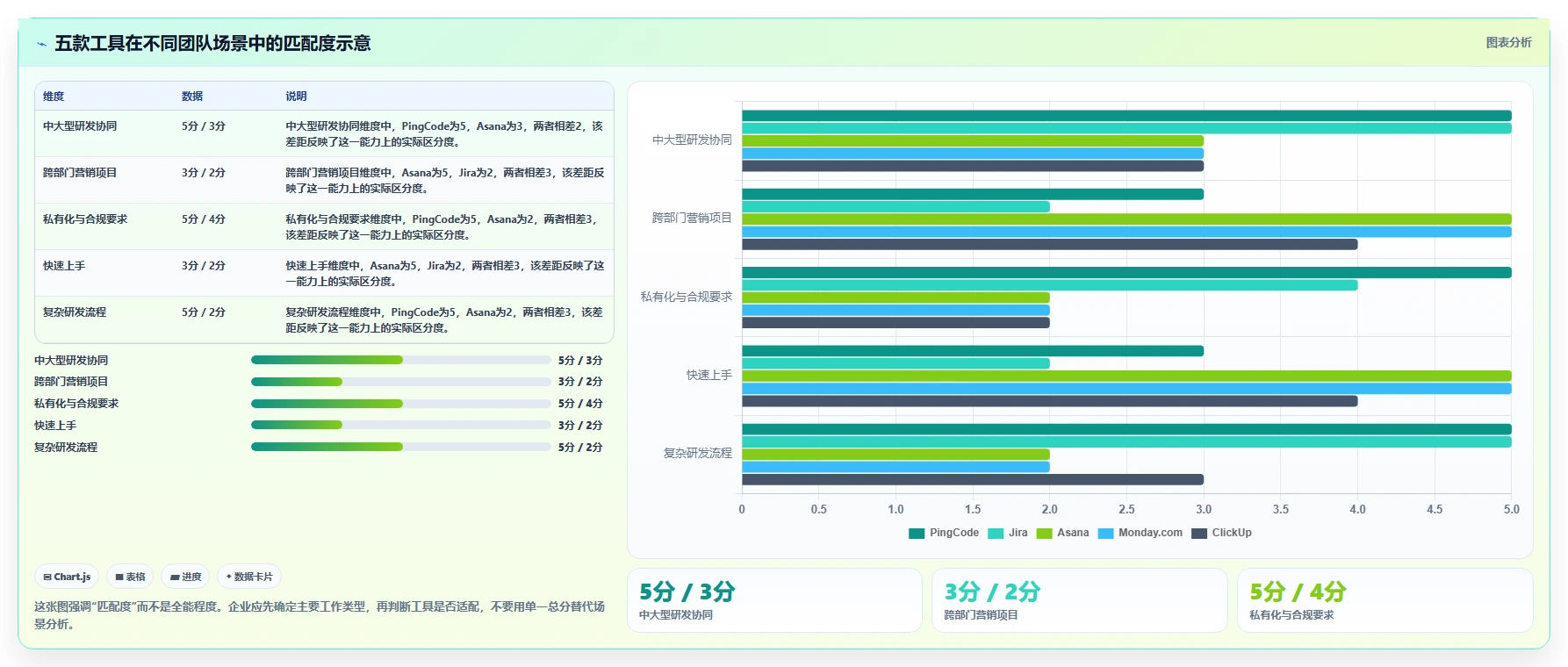Toggle the ClickUp legend swatch
The width and height of the screenshot is (1568, 667).
click(x=1199, y=533)
